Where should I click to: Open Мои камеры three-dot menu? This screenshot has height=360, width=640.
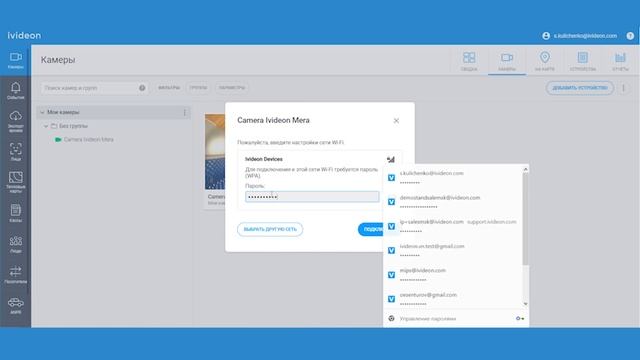pos(184,112)
